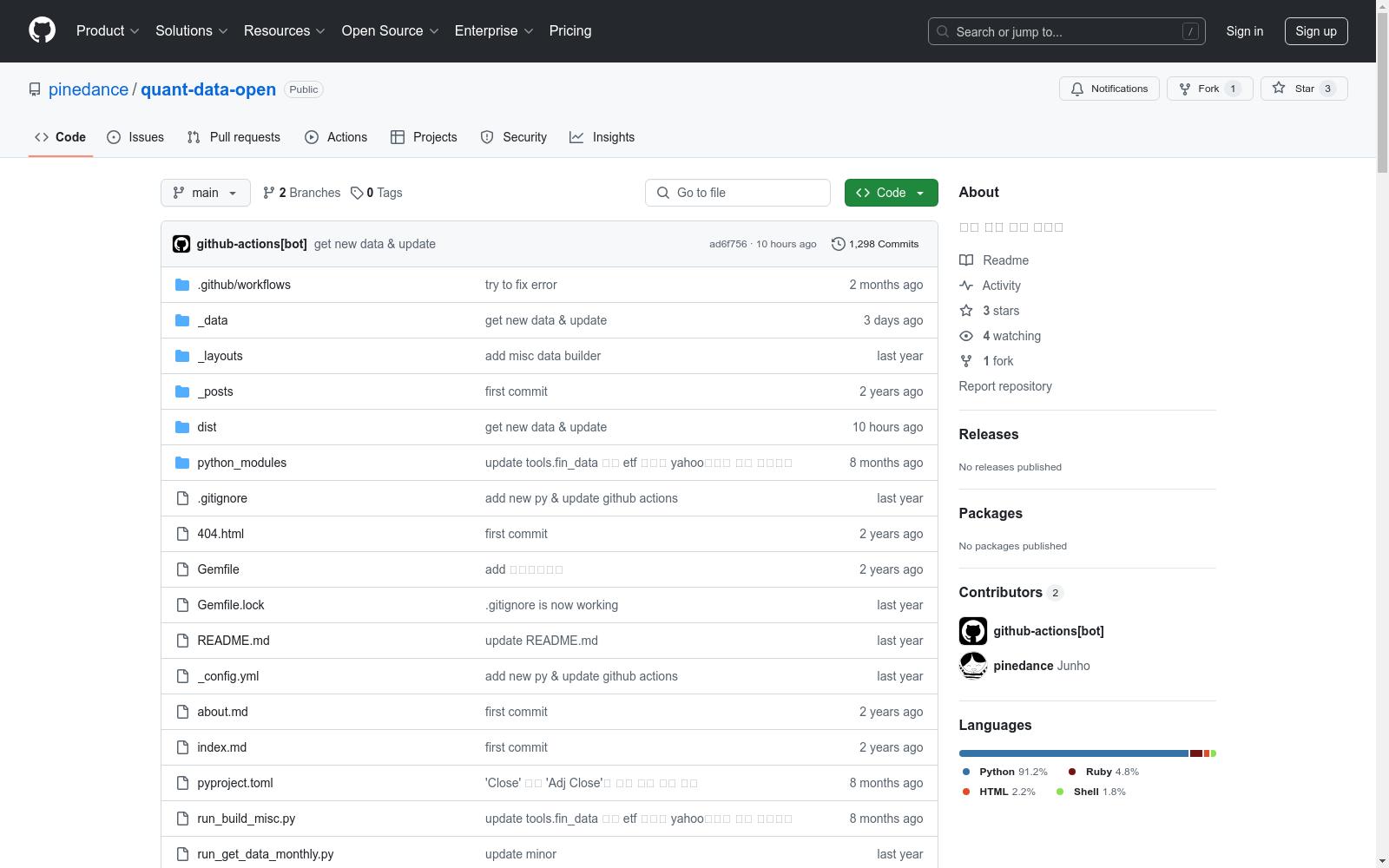Screen dimensions: 1389x868
Task: Switch to the Projects tab
Action: tap(424, 137)
